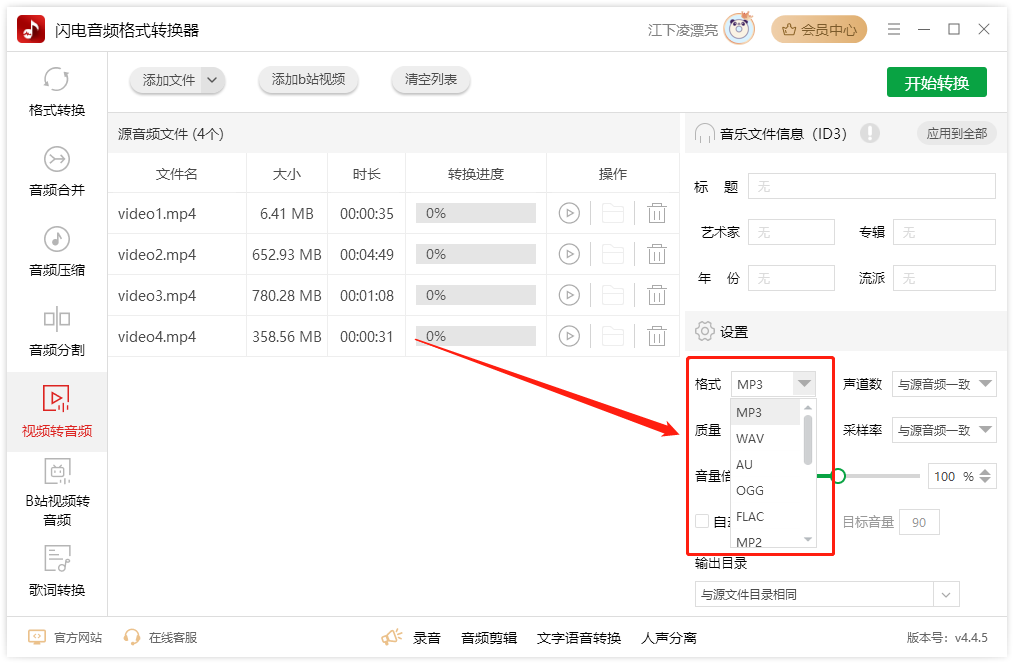
Task: Play the video1.mp4 preview
Action: [569, 213]
